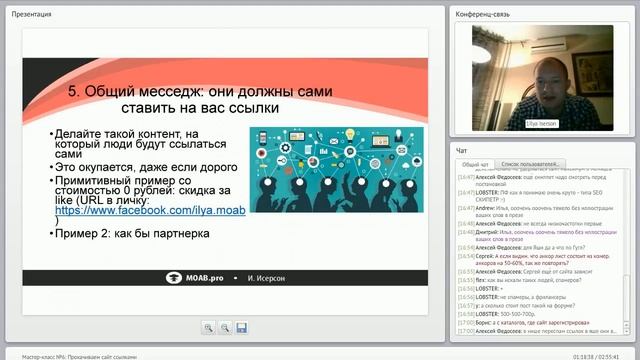Click the chat scrollbar thumb

[x=627, y=299]
